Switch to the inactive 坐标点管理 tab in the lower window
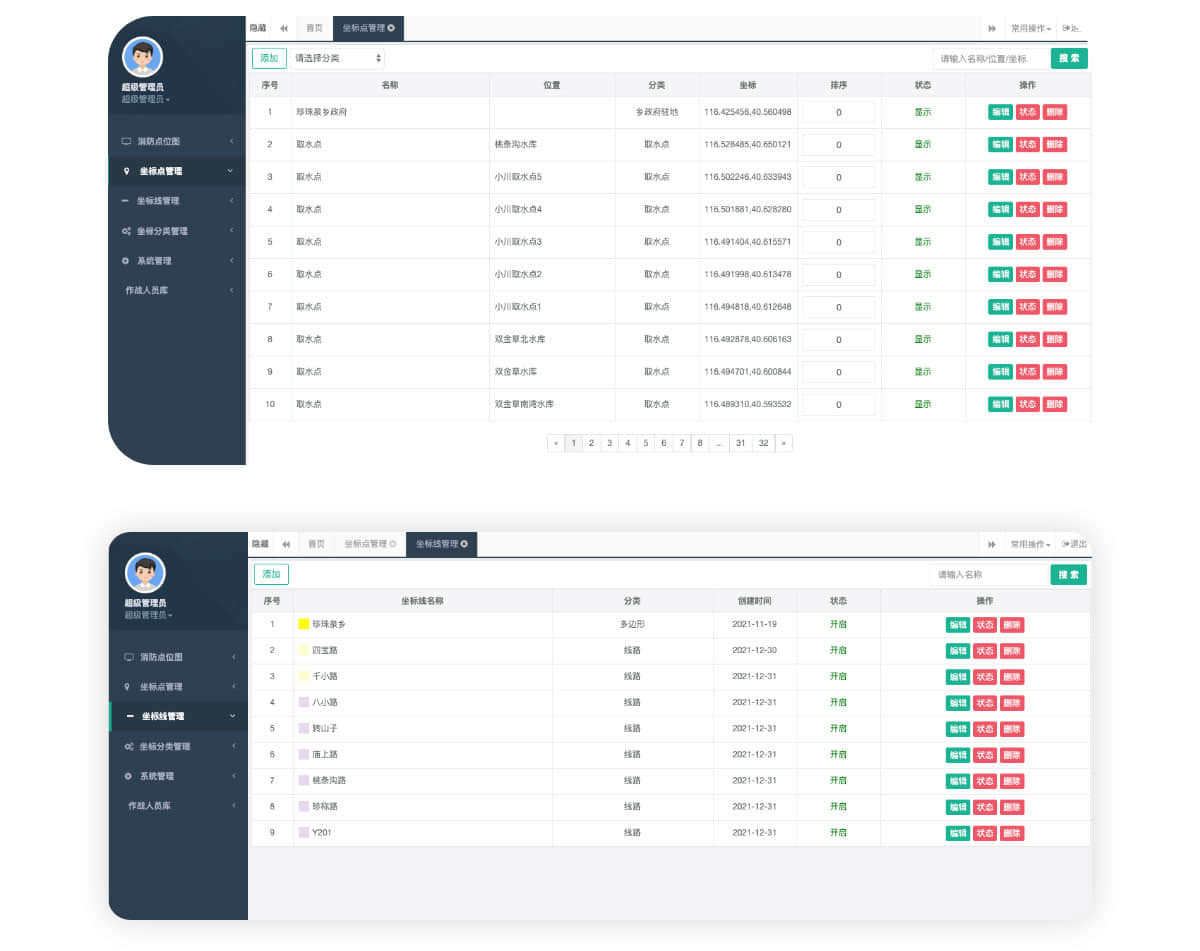Image resolution: width=1200 pixels, height=951 pixels. (x=369, y=544)
